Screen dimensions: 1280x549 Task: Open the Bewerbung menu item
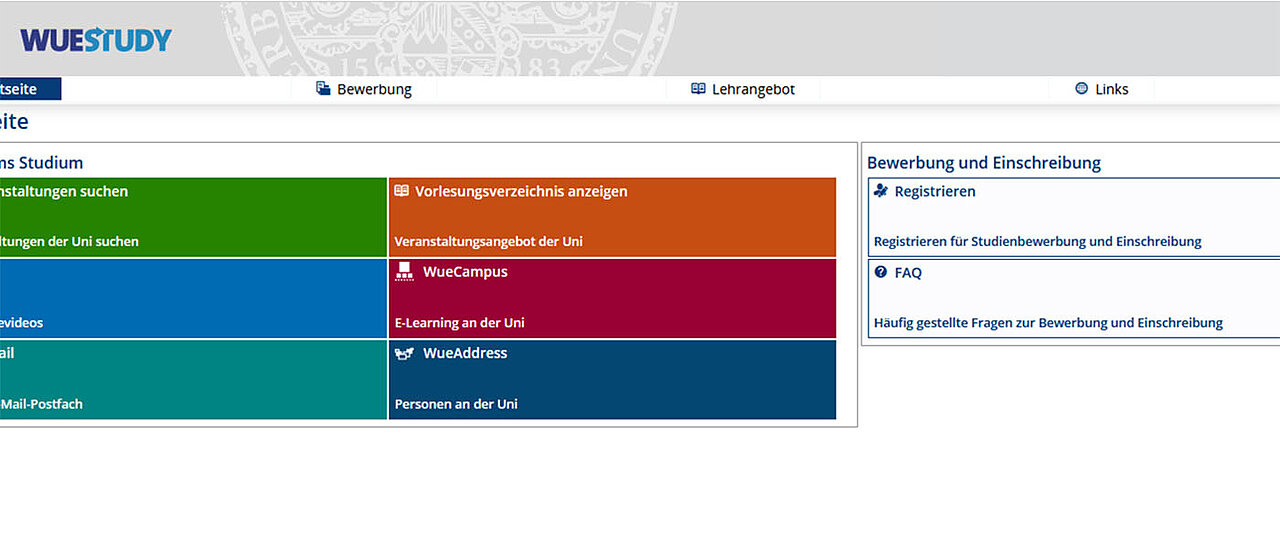point(374,89)
